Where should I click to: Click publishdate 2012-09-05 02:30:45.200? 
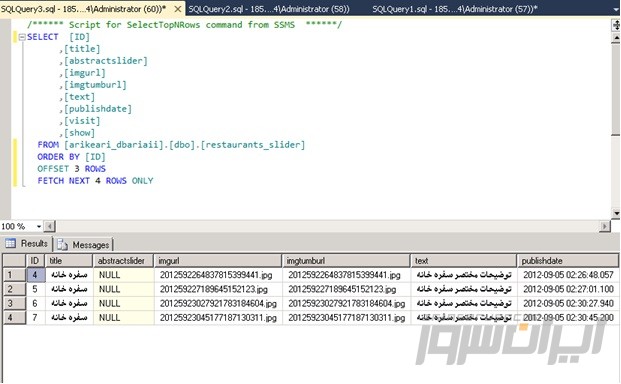click(x=568, y=317)
